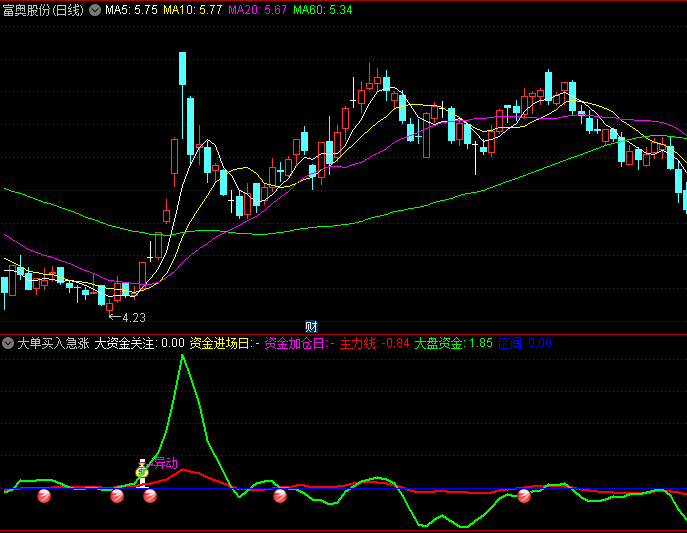Image resolution: width=687 pixels, height=533 pixels.
Task: Expand the main chart indicator dropdown arrow
Action: (x=95, y=9)
